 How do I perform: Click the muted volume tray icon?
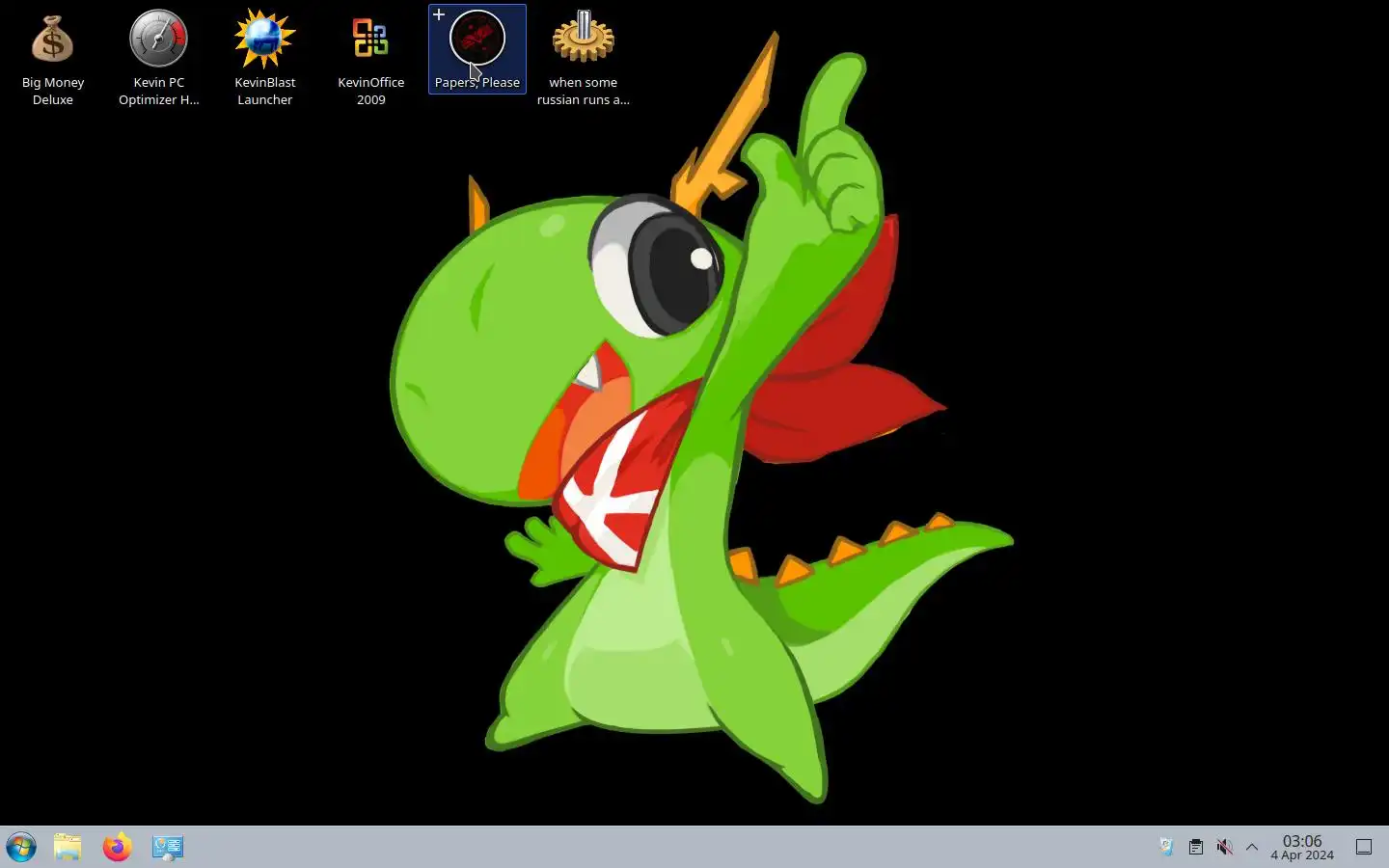tap(1224, 847)
